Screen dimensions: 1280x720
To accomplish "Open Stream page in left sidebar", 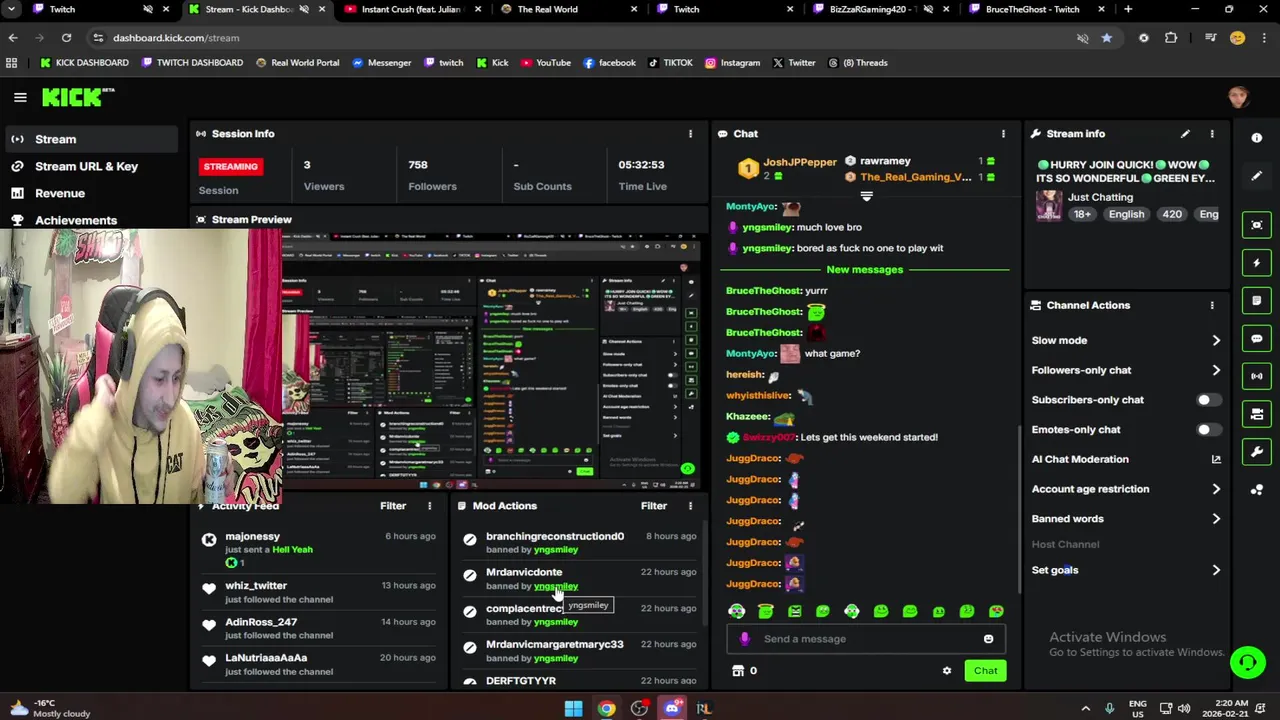I will click(90, 139).
